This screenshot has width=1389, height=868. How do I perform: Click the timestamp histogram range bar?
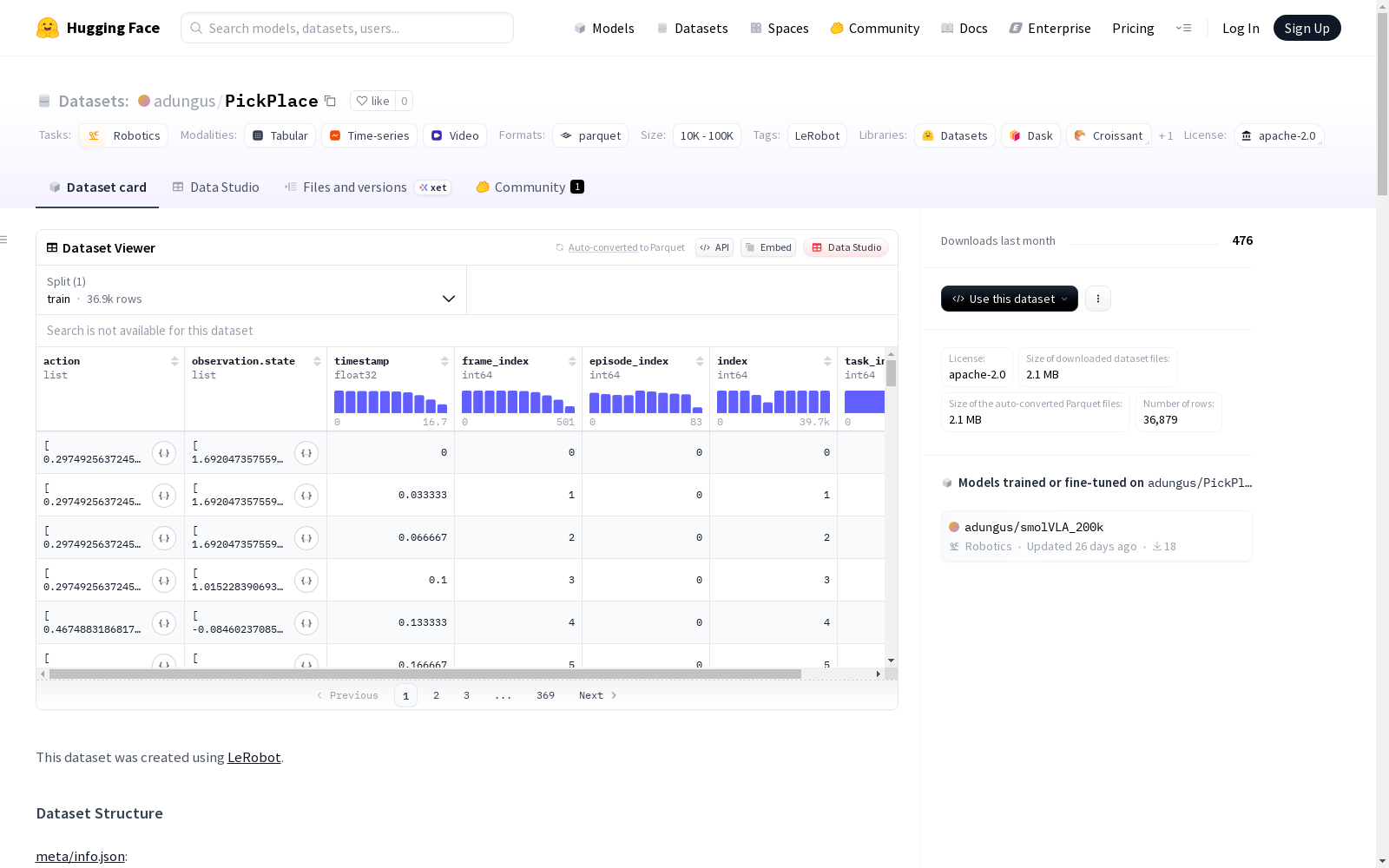(x=391, y=402)
